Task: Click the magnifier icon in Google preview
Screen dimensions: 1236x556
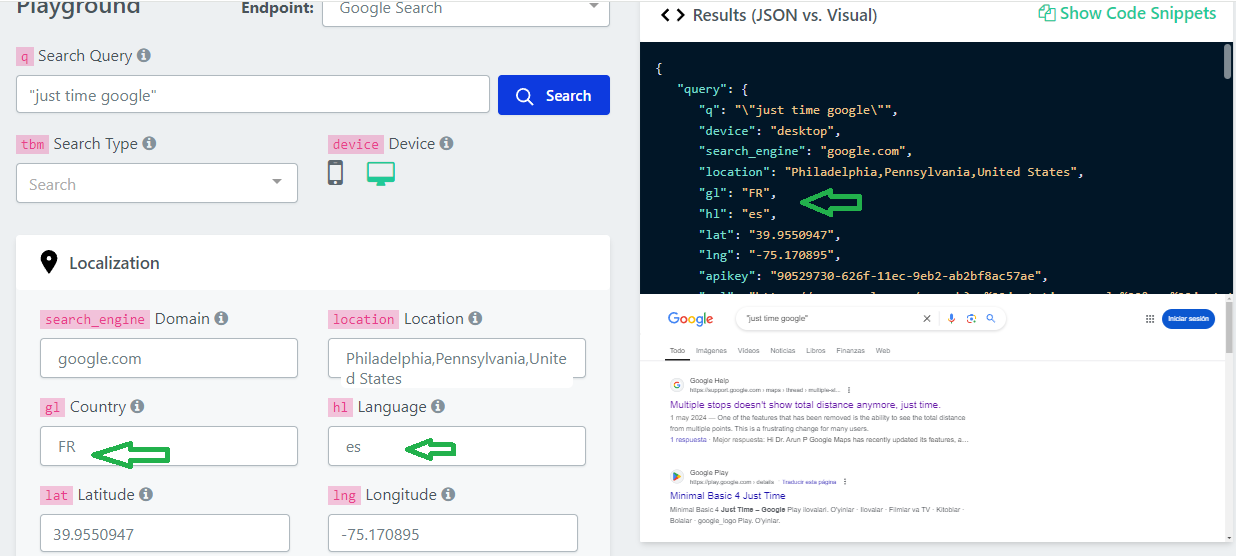Action: pyautogui.click(x=991, y=319)
